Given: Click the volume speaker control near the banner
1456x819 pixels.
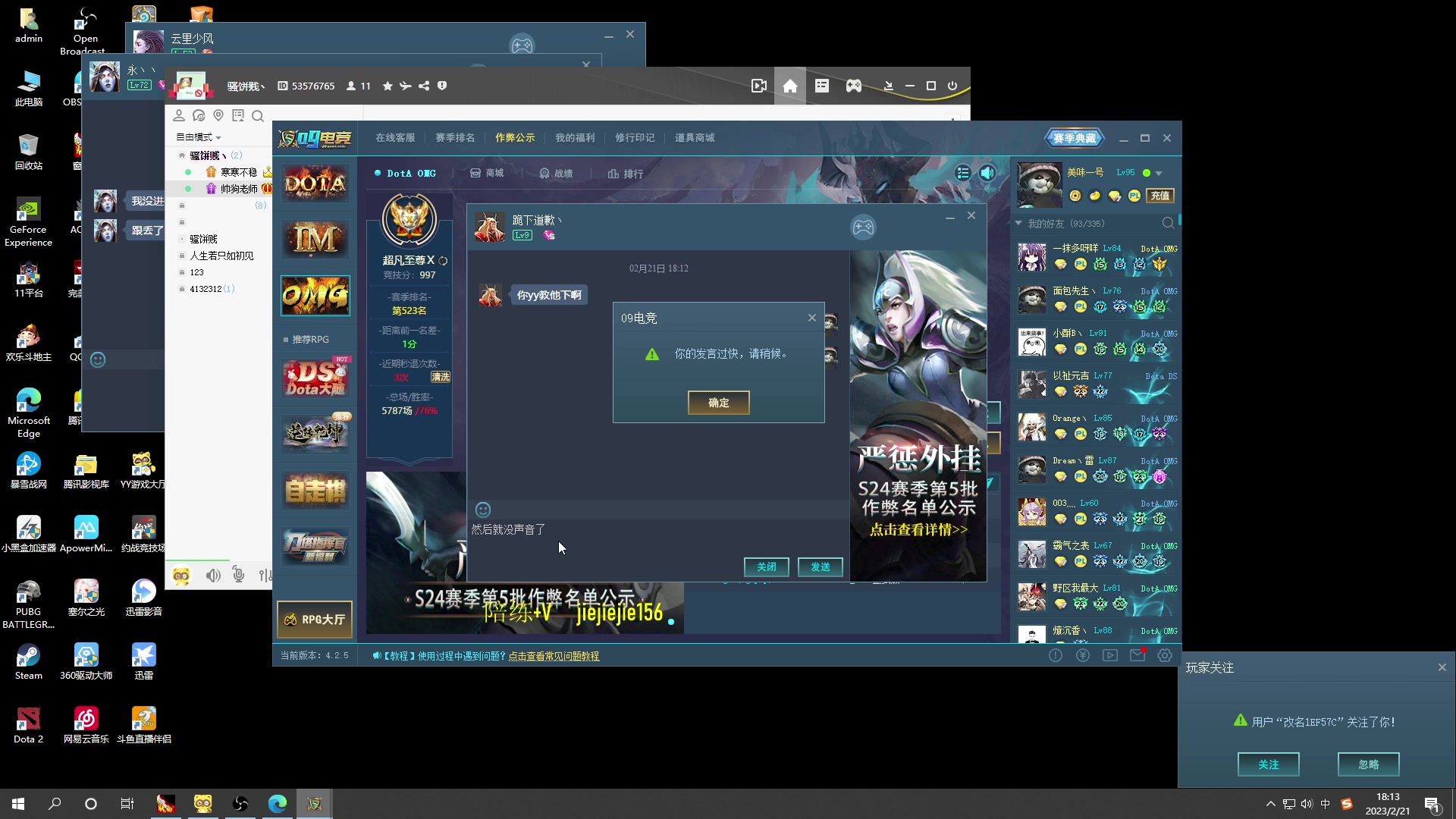Looking at the screenshot, I should tap(987, 173).
